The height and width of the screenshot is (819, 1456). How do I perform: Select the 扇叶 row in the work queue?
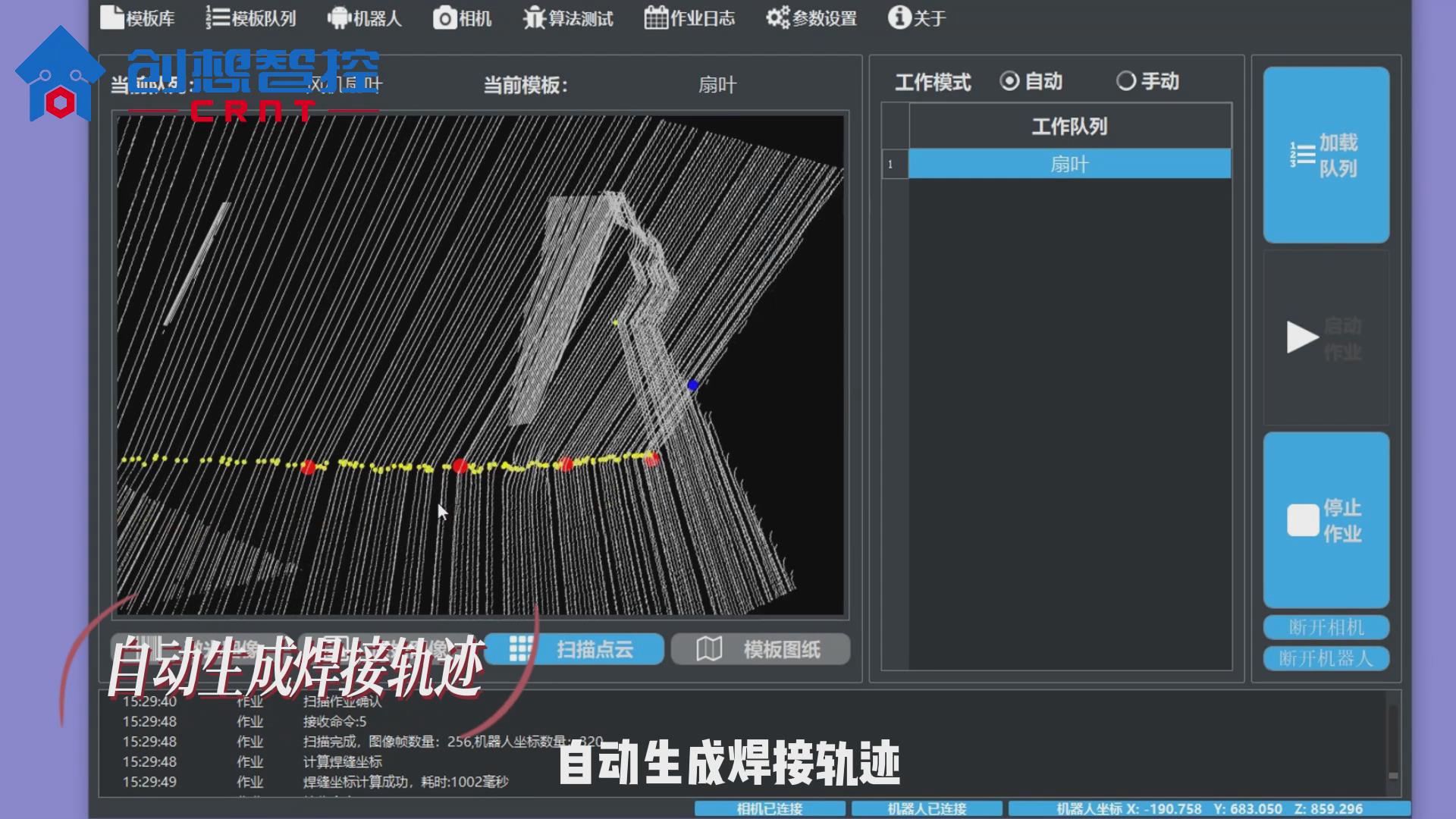[x=1068, y=164]
